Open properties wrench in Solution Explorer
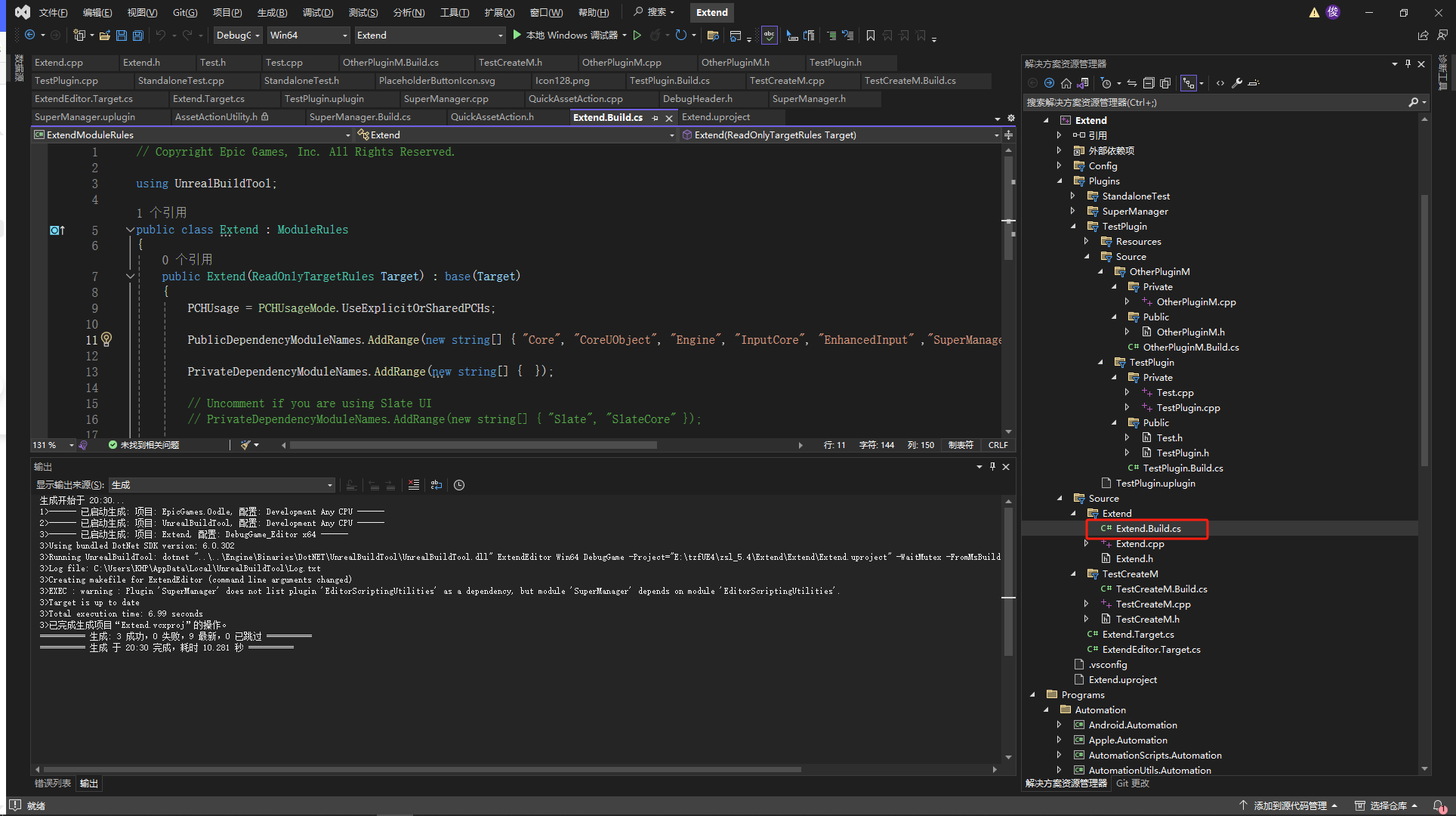1456x816 pixels. point(1237,83)
